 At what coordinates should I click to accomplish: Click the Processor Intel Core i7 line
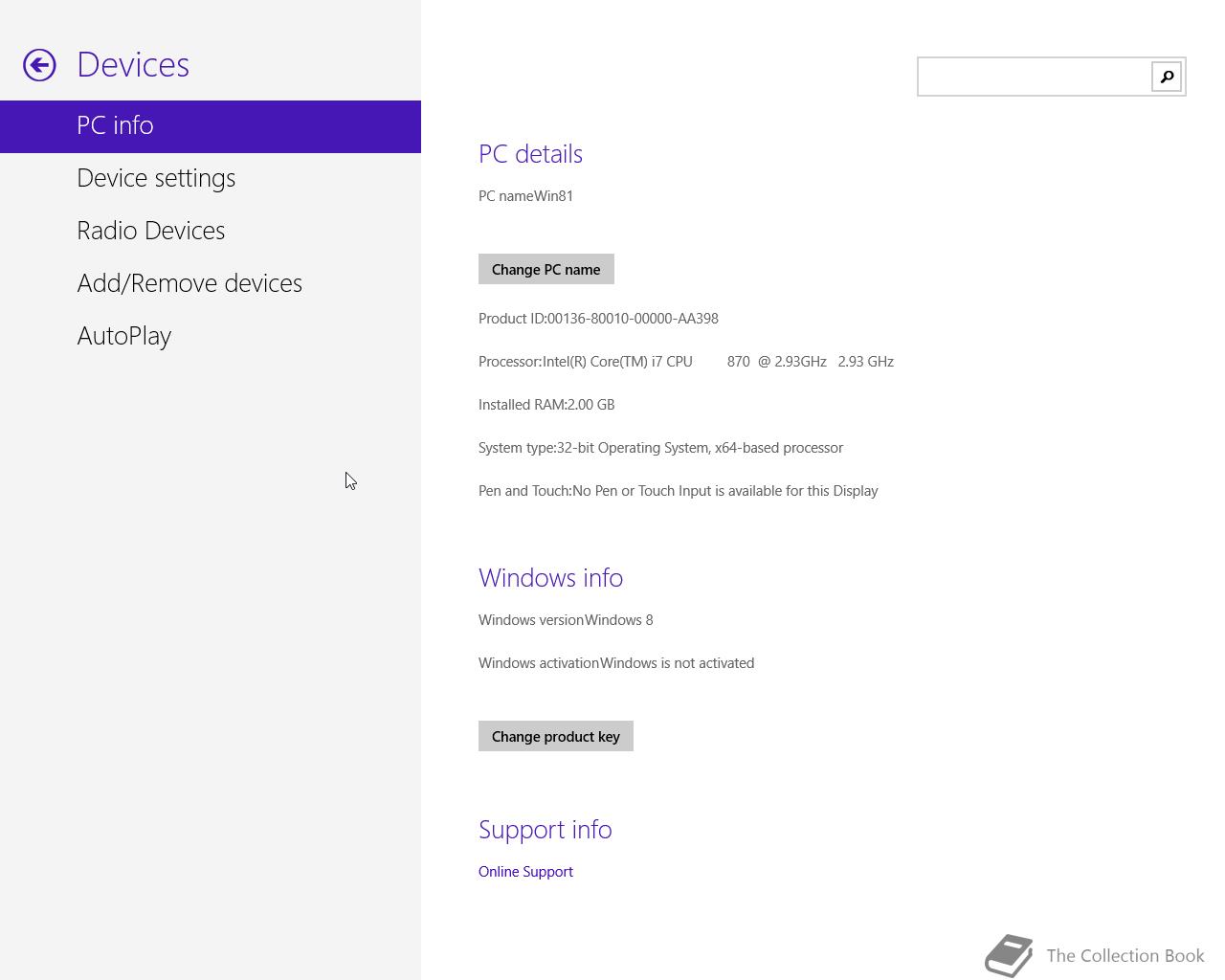click(x=686, y=361)
